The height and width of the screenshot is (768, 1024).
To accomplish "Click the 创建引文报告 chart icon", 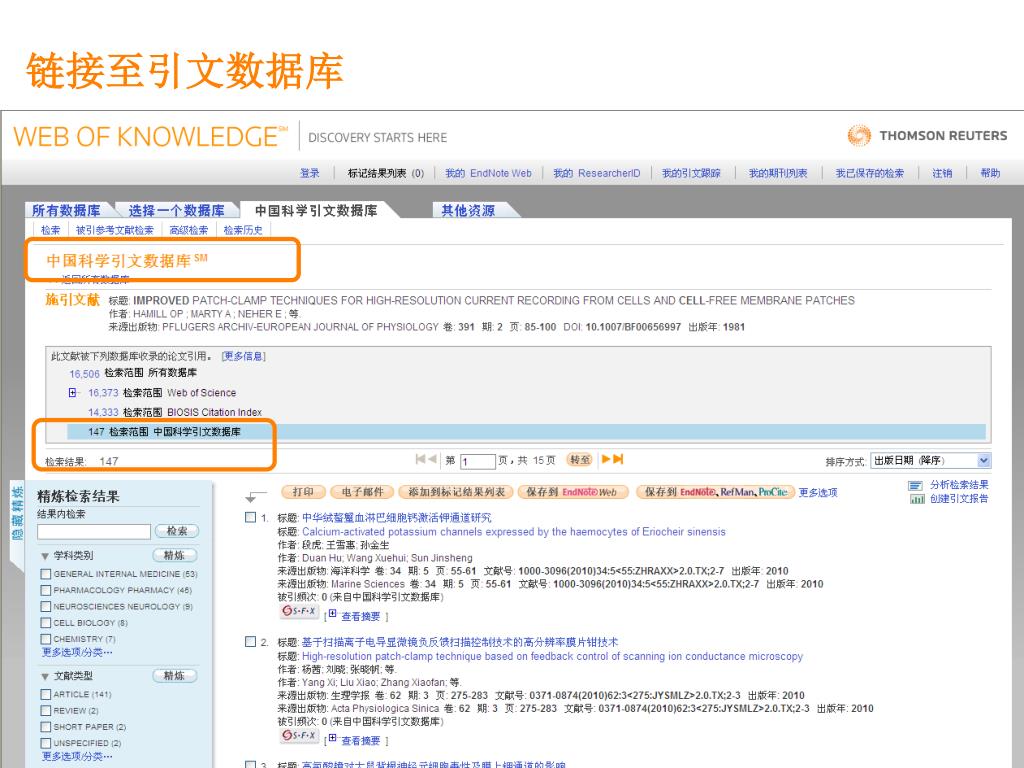I will point(917,499).
